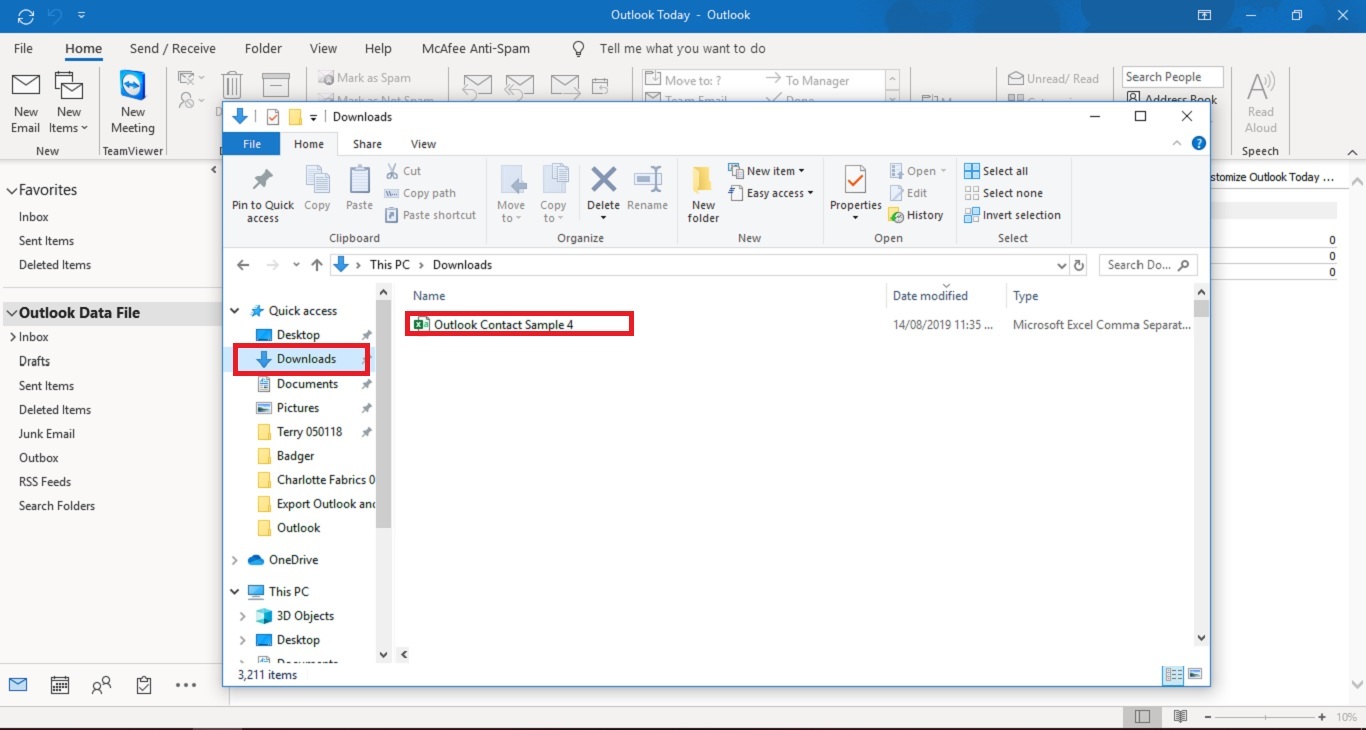Open Outlook Mail view icon
The height and width of the screenshot is (730, 1366).
pos(17,685)
